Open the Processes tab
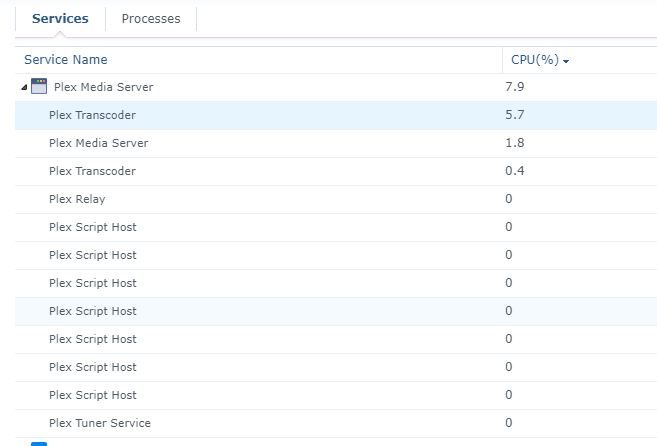The height and width of the screenshot is (446, 657). pos(151,19)
